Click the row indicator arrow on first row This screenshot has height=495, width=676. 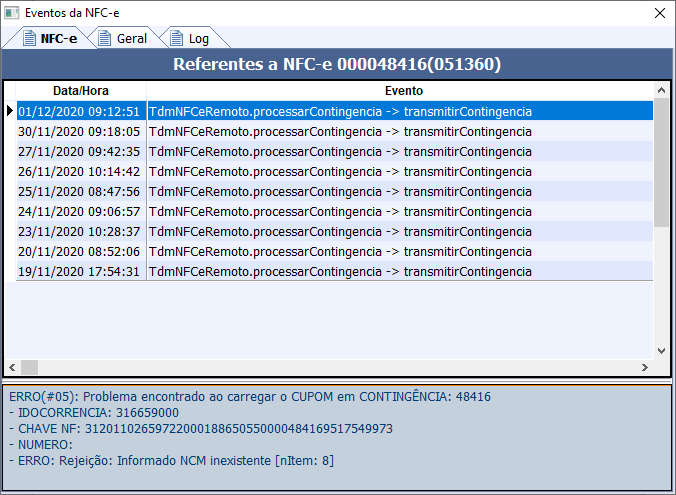coord(10,111)
